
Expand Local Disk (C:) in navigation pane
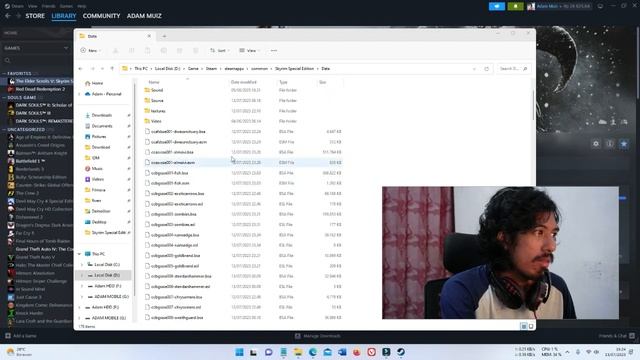(x=82, y=264)
